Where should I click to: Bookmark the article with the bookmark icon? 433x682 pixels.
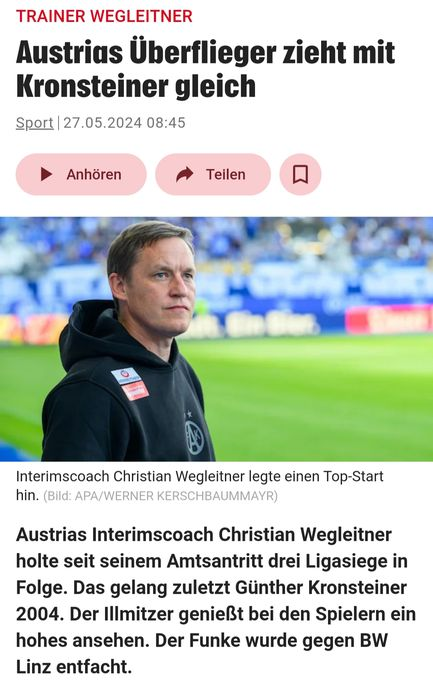pos(300,174)
